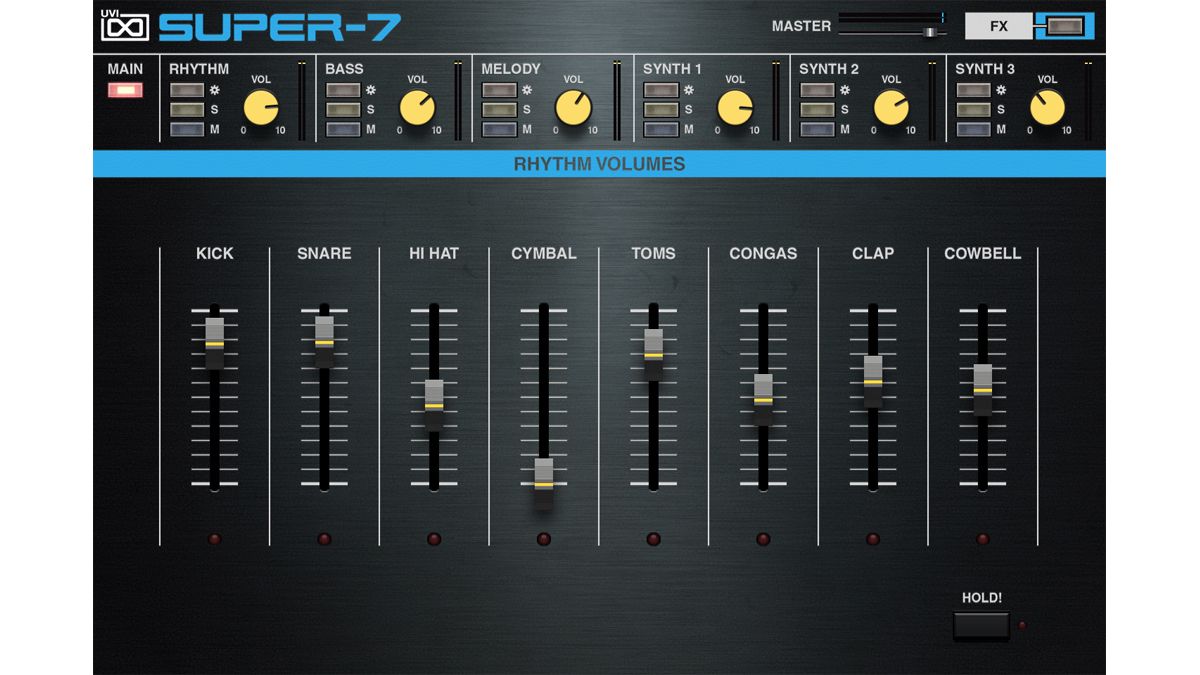Click the HI HAT volume fader handle

pyautogui.click(x=434, y=405)
